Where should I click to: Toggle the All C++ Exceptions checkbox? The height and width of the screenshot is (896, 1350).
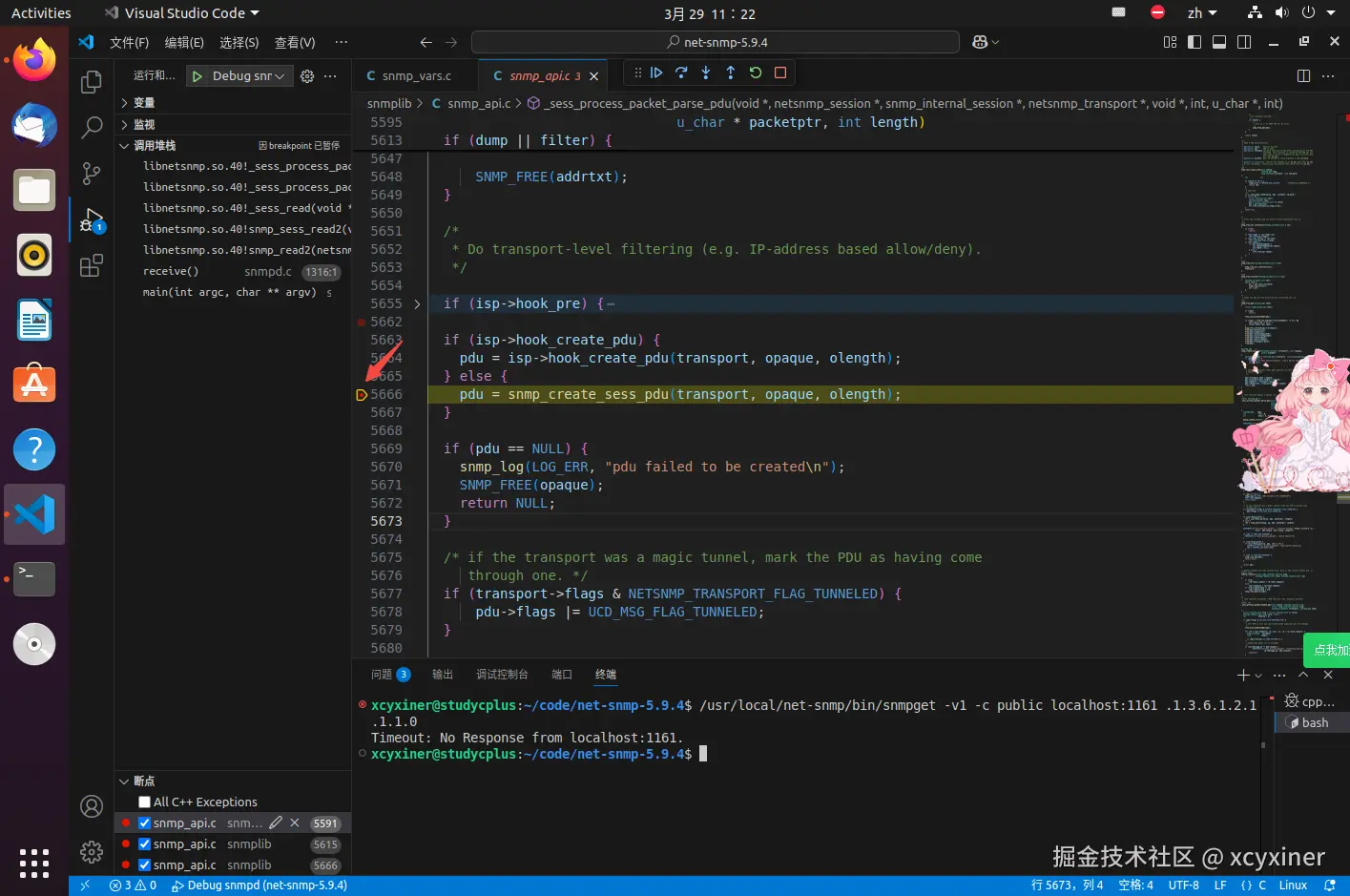click(x=145, y=802)
